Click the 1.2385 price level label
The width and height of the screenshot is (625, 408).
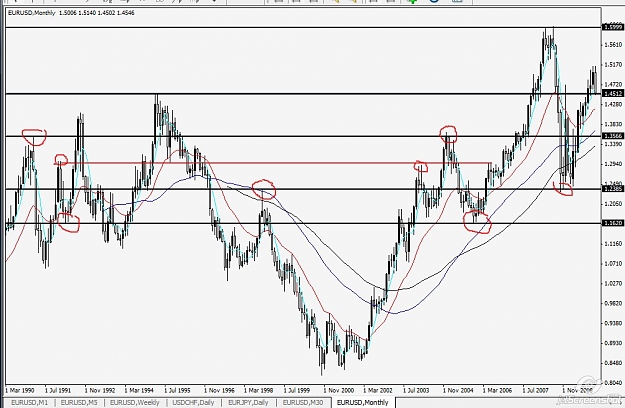coord(613,189)
